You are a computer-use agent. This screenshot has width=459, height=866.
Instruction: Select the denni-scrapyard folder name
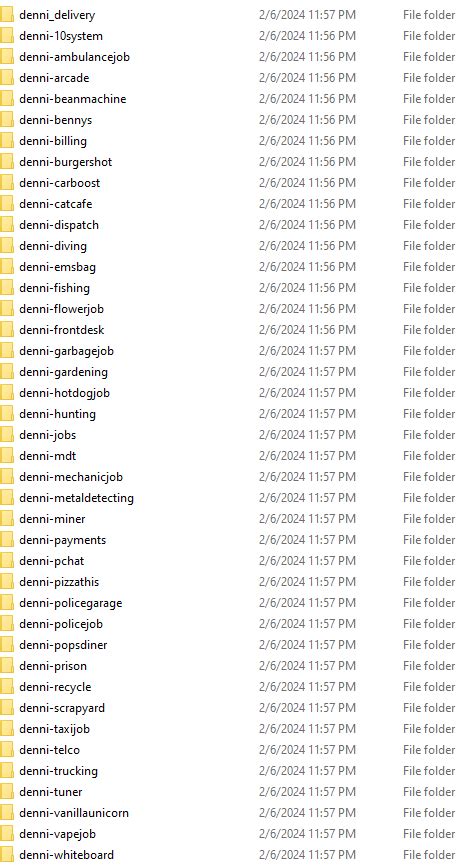[x=62, y=707]
